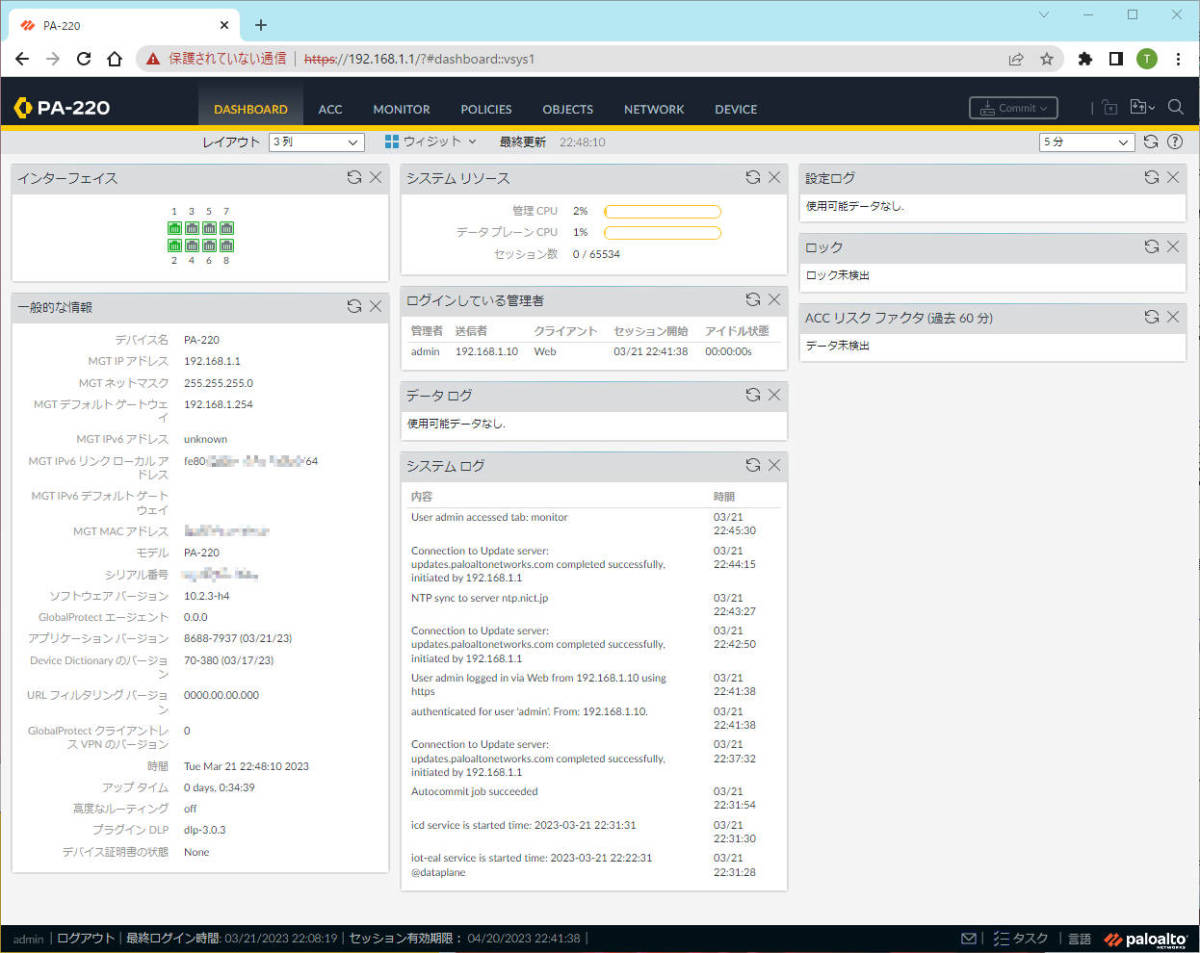Image resolution: width=1200 pixels, height=953 pixels.
Task: Open the DEVICE tab
Action: click(736, 109)
